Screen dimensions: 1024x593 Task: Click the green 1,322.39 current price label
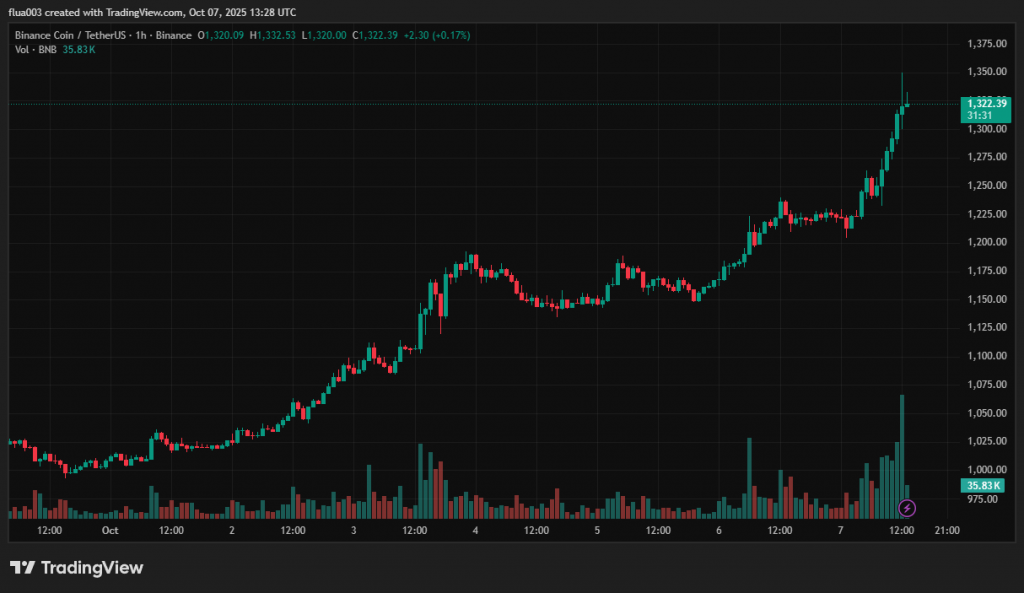[x=987, y=103]
